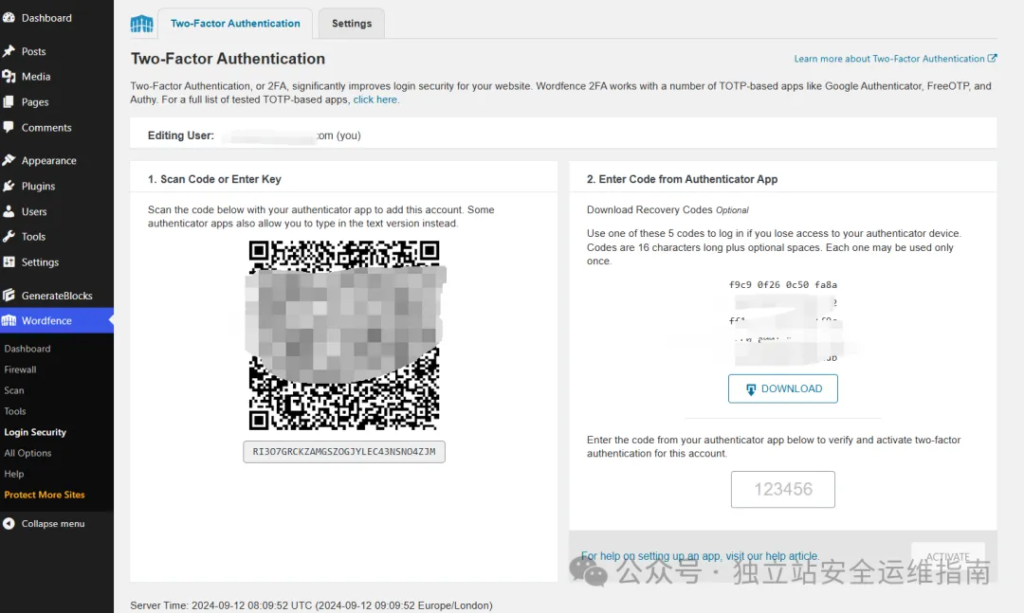1024x613 pixels.
Task: Click the ACTIVATE button
Action: click(948, 557)
